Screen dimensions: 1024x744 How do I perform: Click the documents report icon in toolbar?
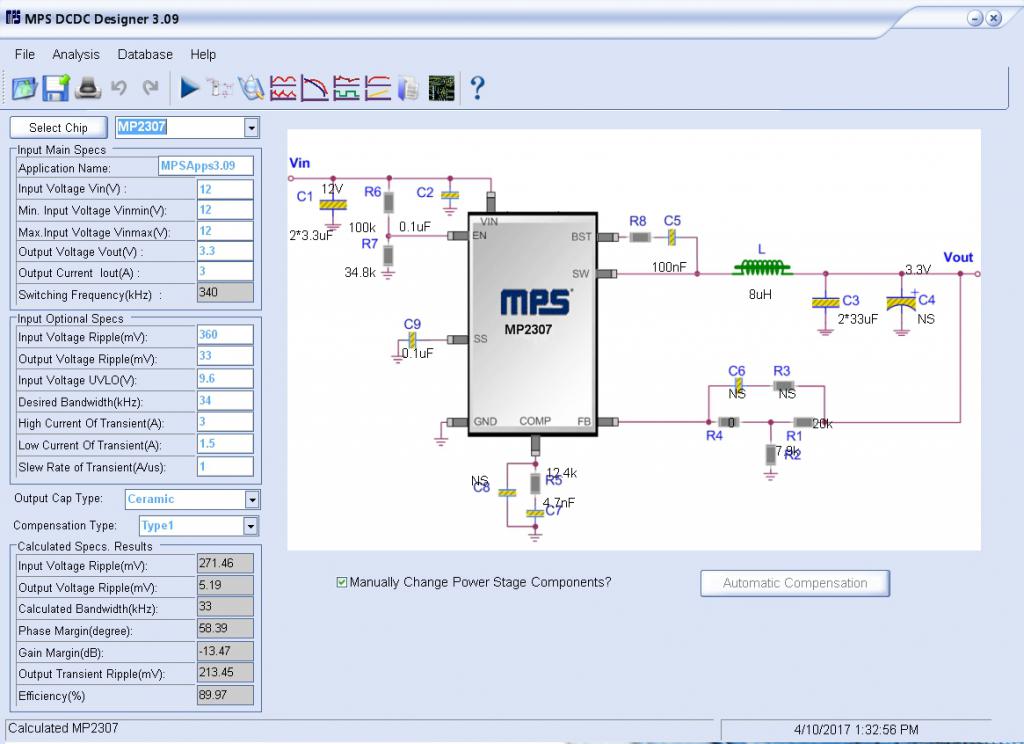click(x=408, y=89)
